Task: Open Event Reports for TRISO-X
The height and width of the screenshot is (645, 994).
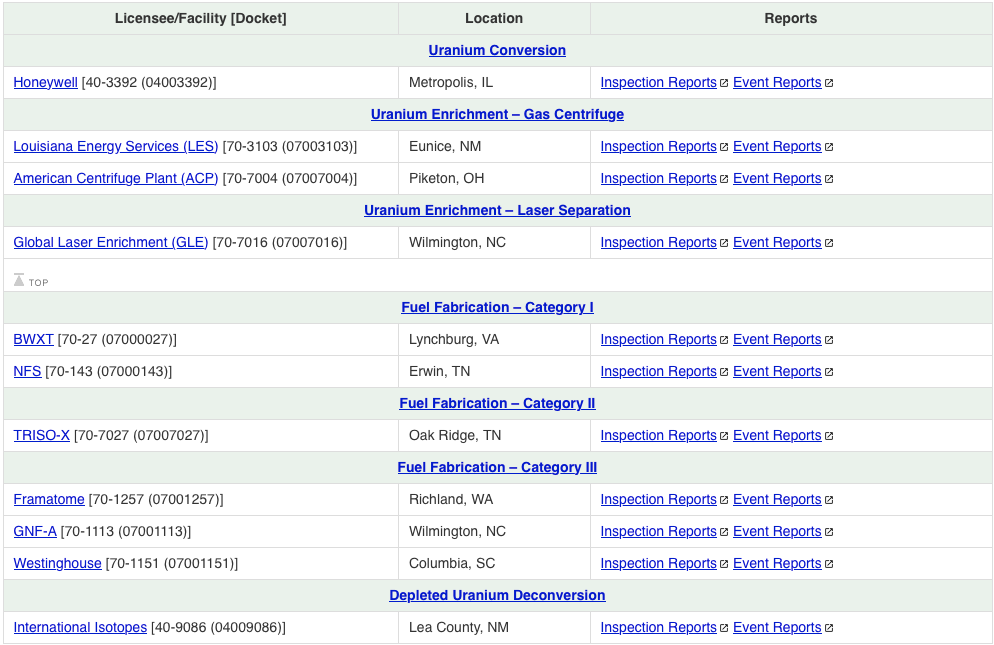Action: coord(777,435)
